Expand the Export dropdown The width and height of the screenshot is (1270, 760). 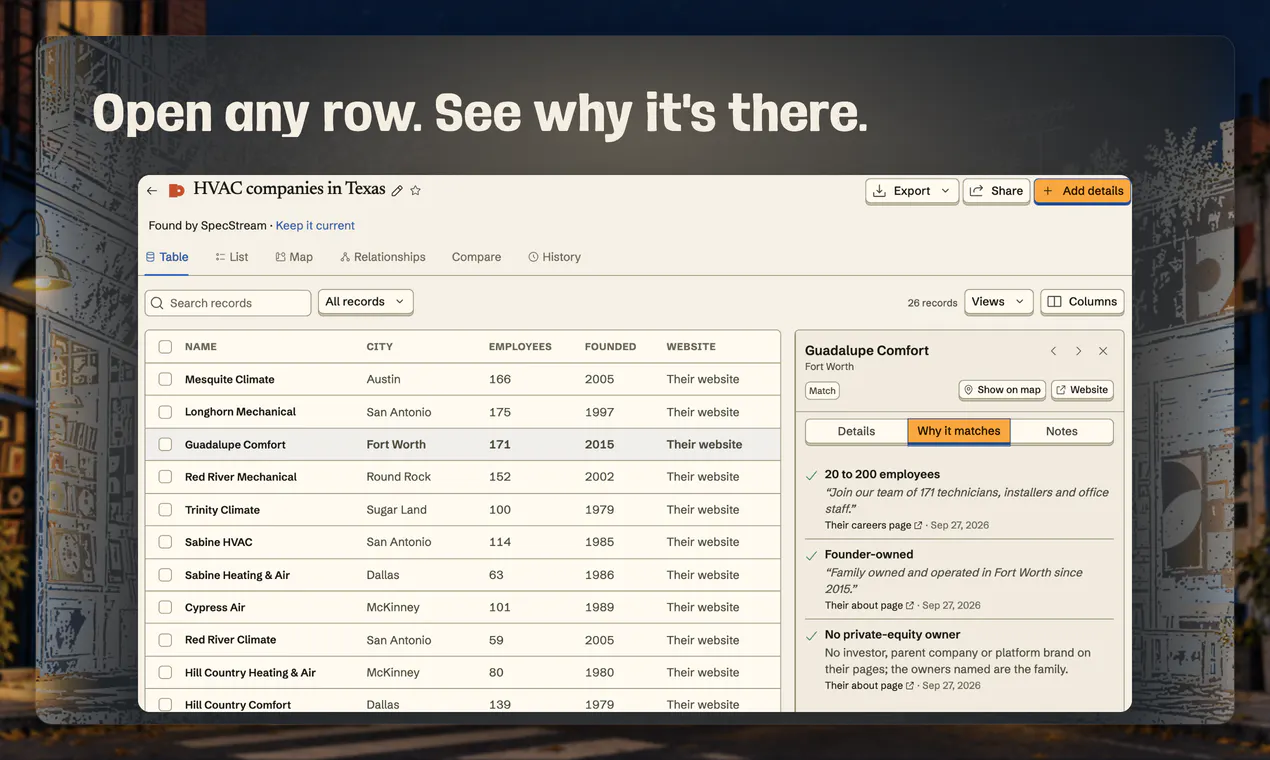pos(912,191)
